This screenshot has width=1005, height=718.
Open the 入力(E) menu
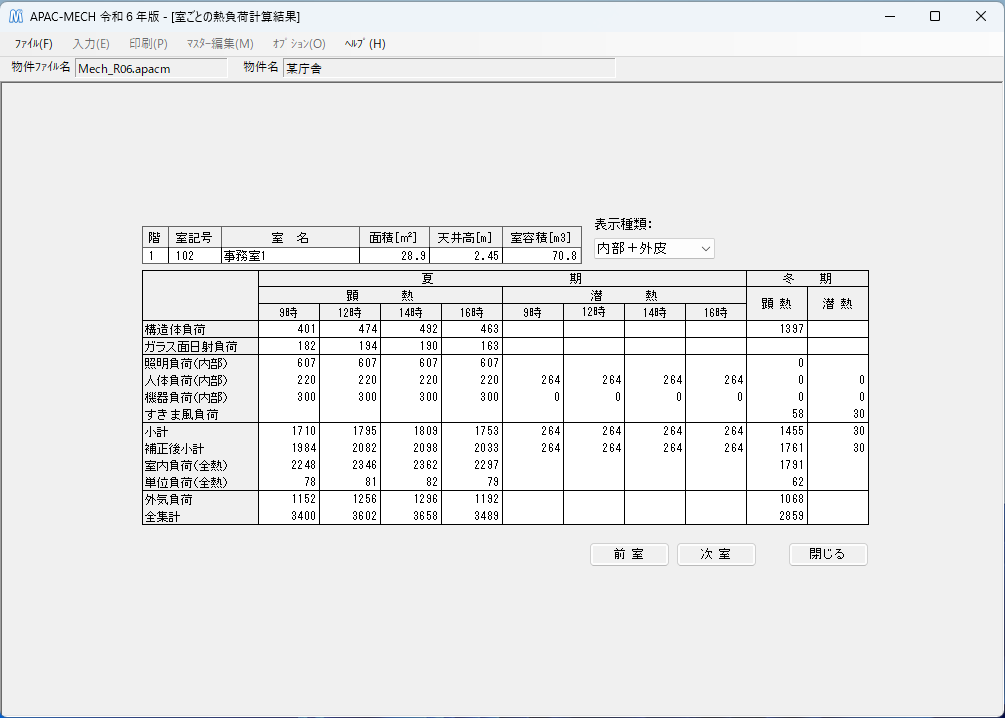coord(90,44)
